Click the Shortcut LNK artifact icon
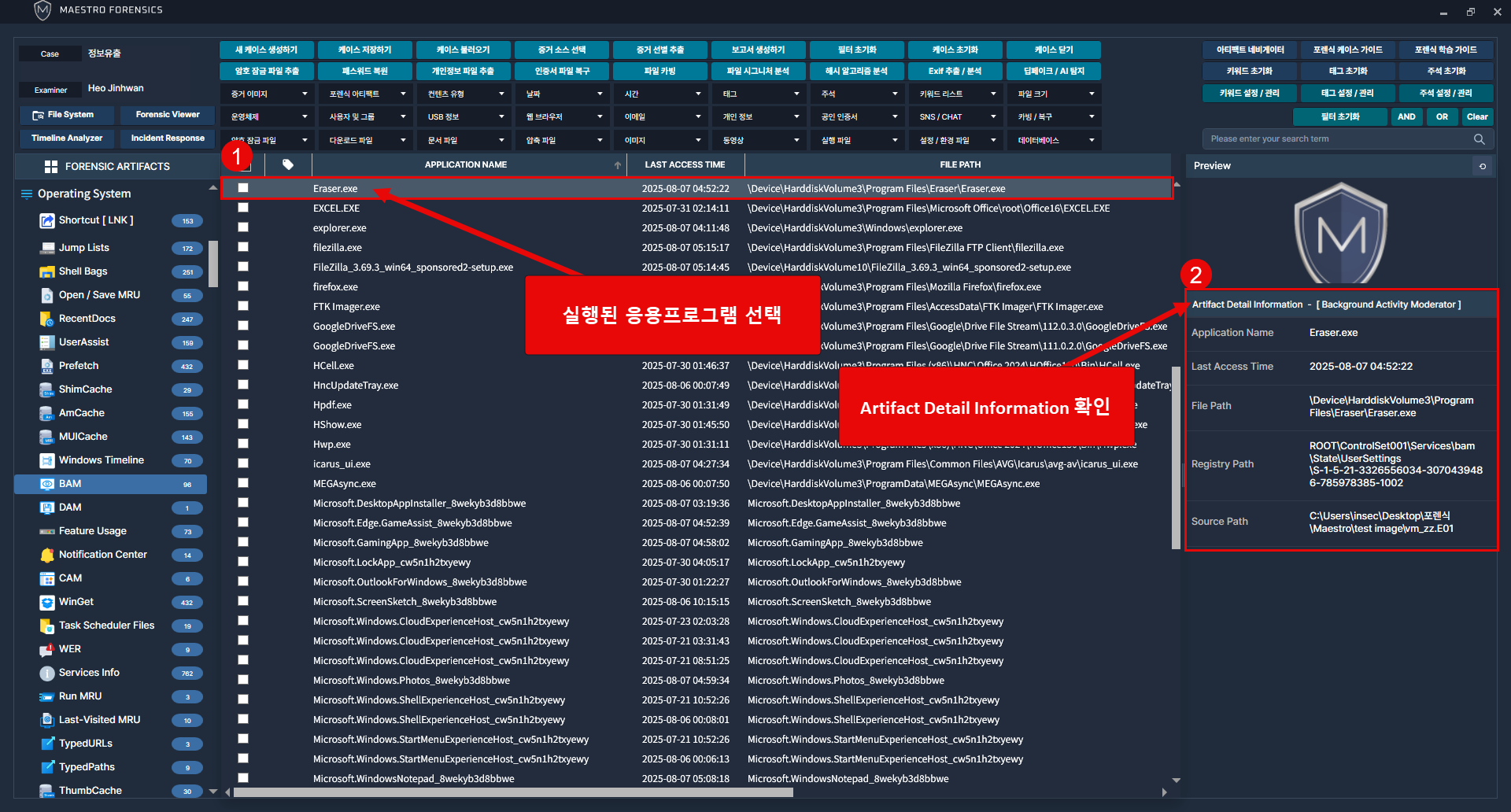The image size is (1511, 812). pyautogui.click(x=47, y=221)
